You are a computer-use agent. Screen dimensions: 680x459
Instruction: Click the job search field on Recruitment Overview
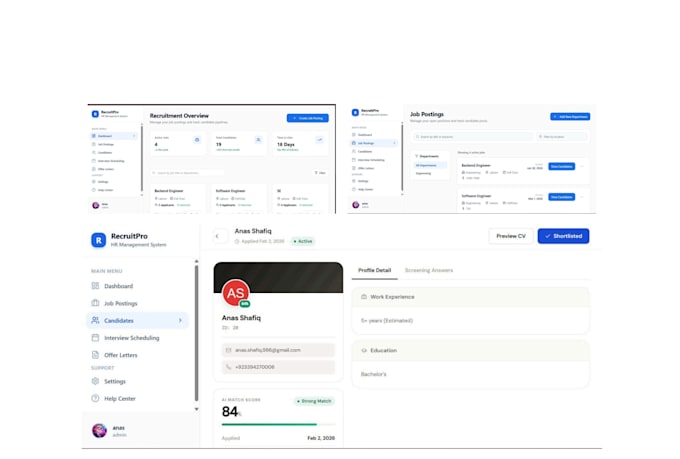(187, 173)
